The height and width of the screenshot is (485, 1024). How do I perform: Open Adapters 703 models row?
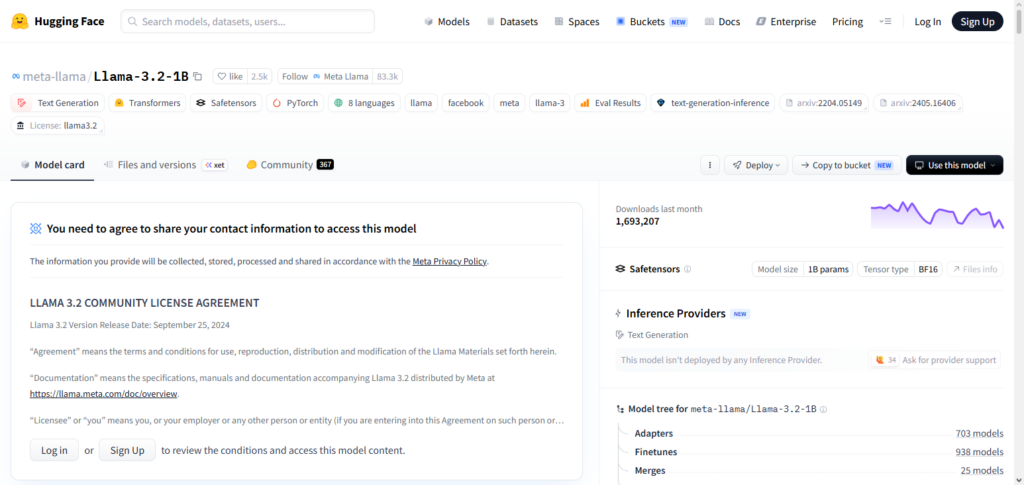(x=819, y=433)
